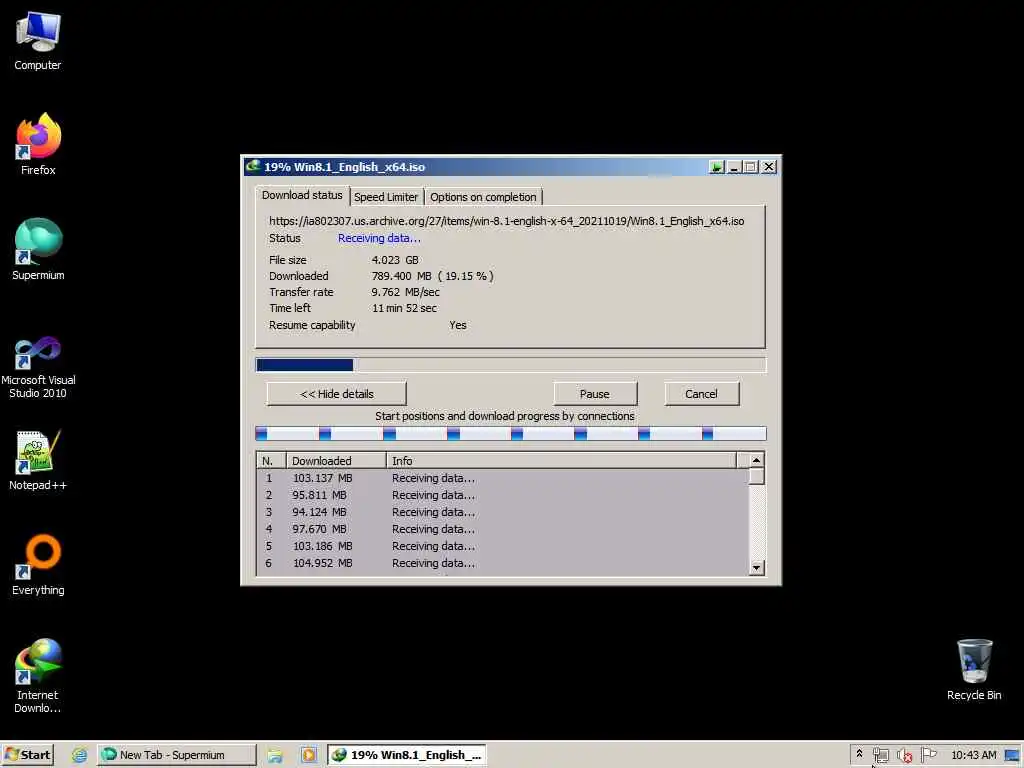Click the blue Receiving data... status text
Image resolution: width=1024 pixels, height=768 pixels.
point(379,238)
